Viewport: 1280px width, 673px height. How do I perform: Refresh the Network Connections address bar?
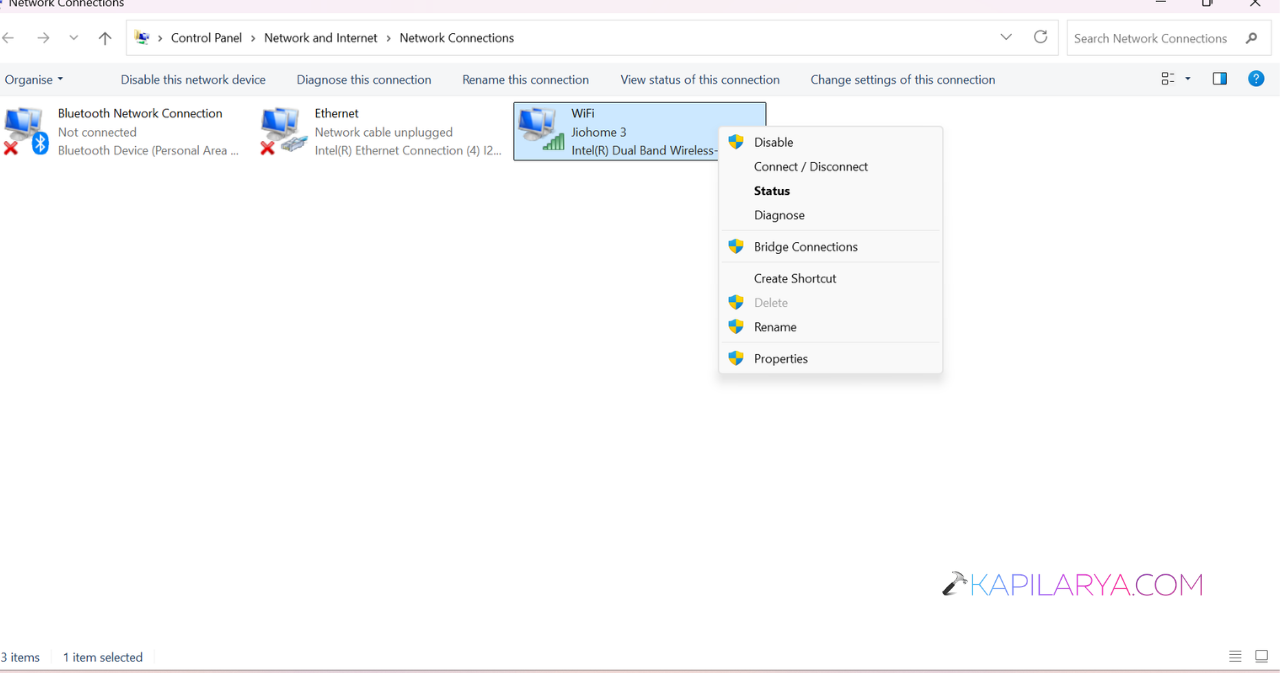(x=1040, y=37)
